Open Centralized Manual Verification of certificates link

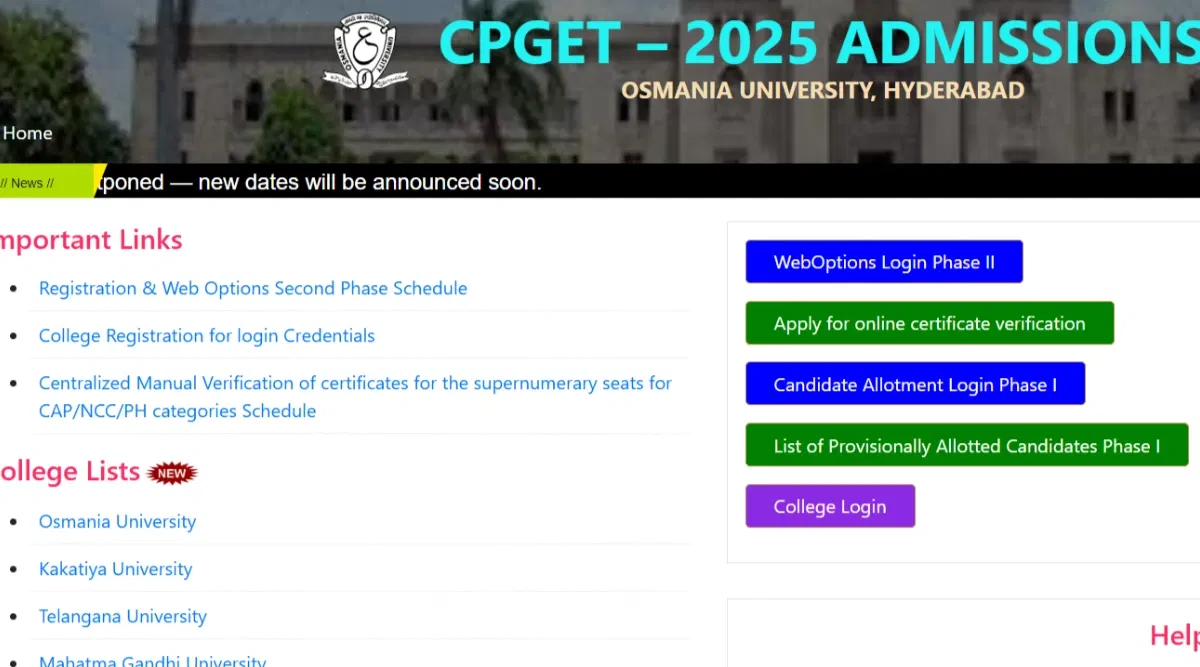pyautogui.click(x=355, y=384)
